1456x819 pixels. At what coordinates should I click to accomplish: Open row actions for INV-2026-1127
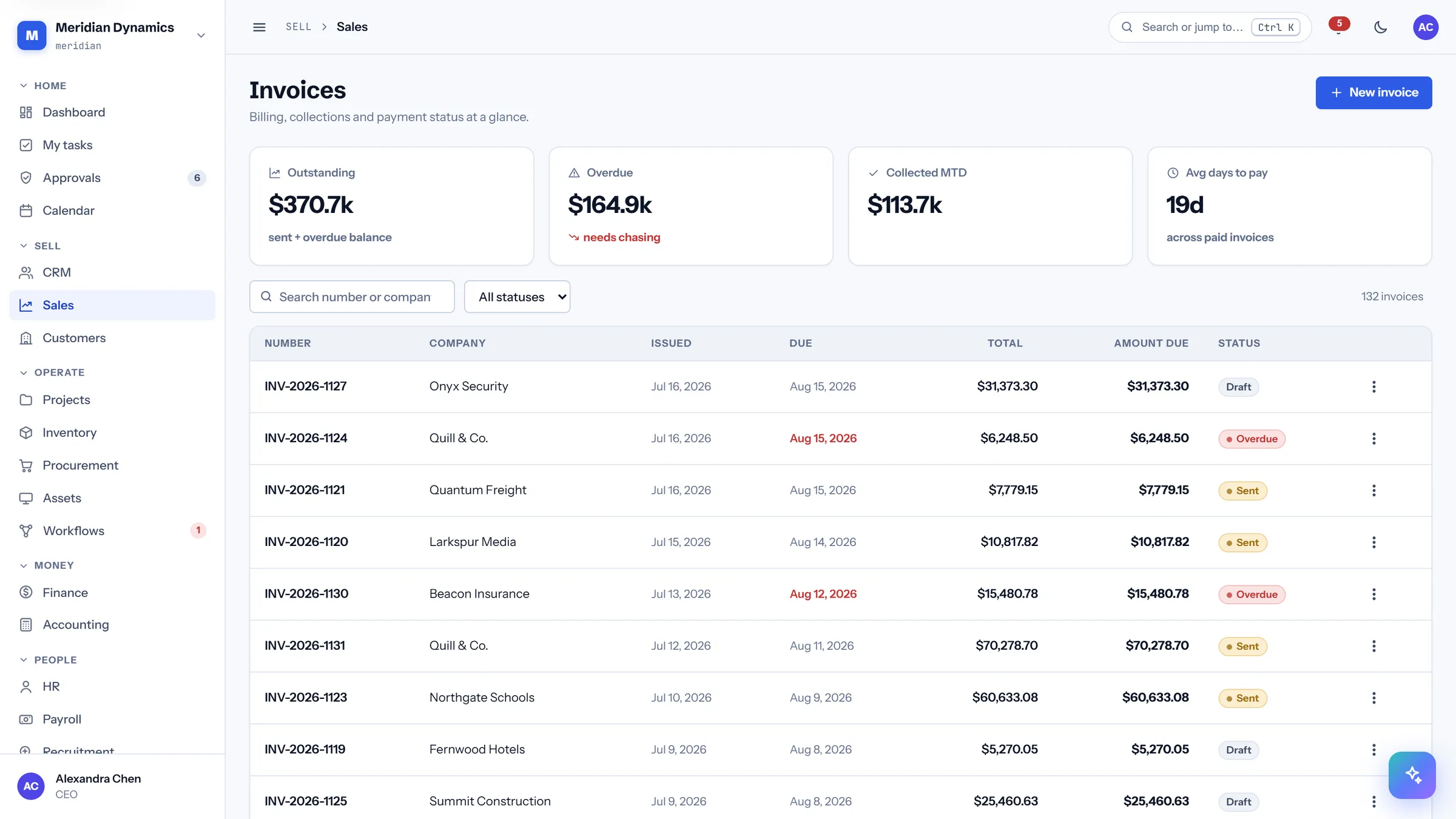[1373, 386]
